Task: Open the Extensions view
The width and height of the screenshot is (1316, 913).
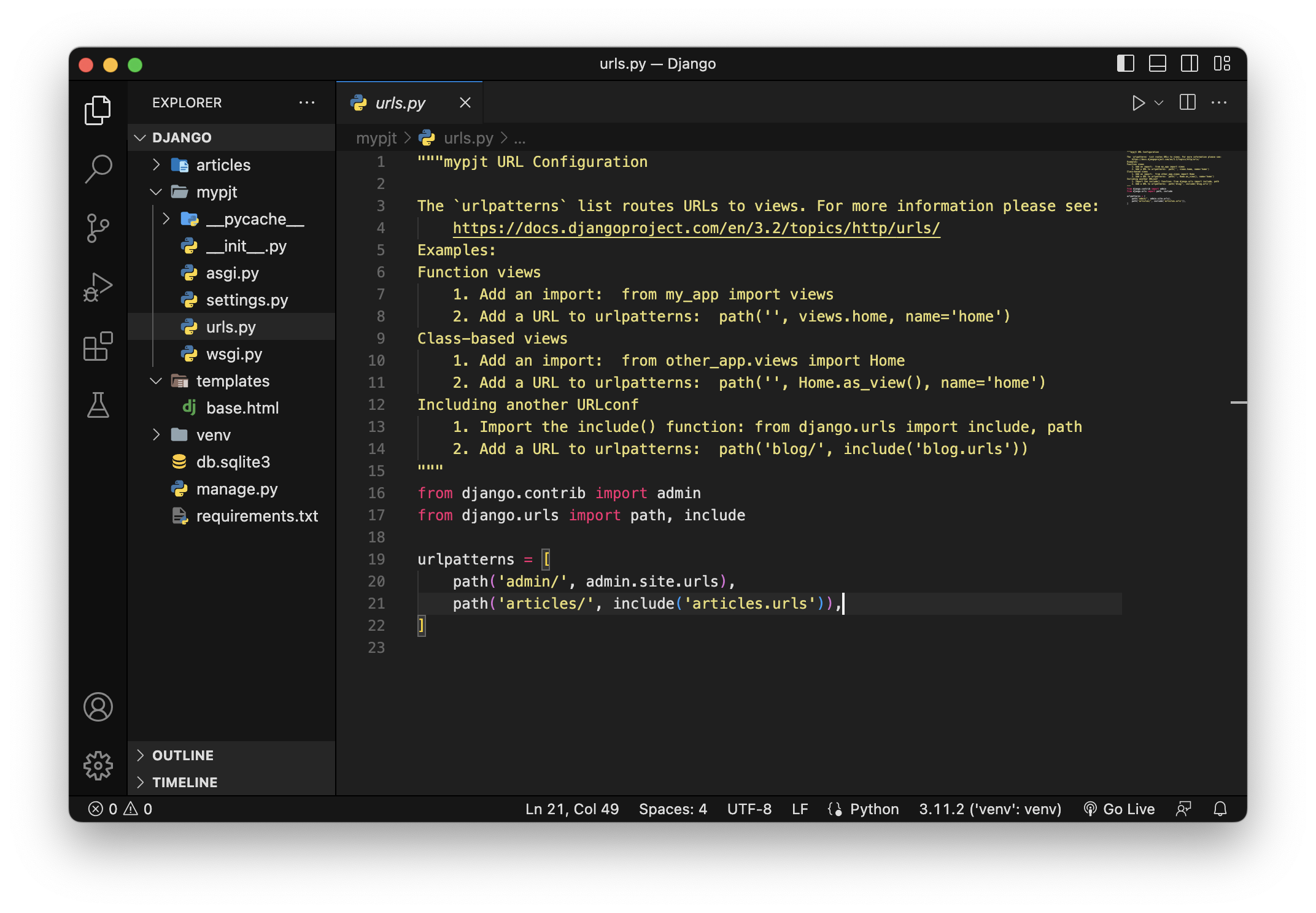Action: pyautogui.click(x=98, y=347)
